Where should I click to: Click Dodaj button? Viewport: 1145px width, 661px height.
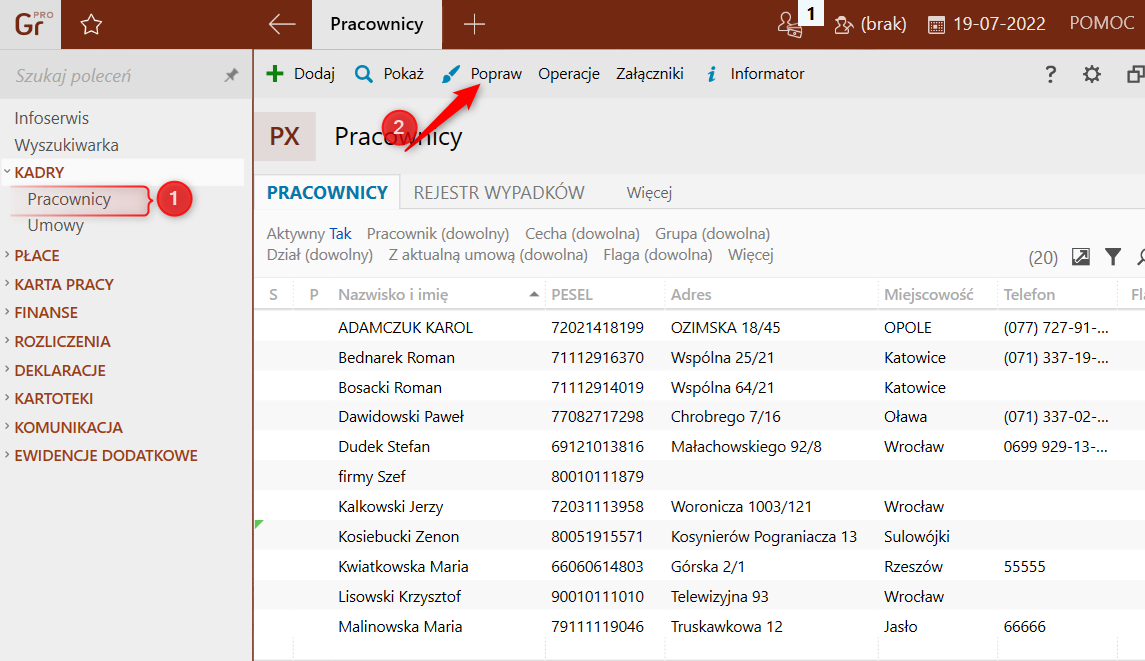[x=300, y=74]
